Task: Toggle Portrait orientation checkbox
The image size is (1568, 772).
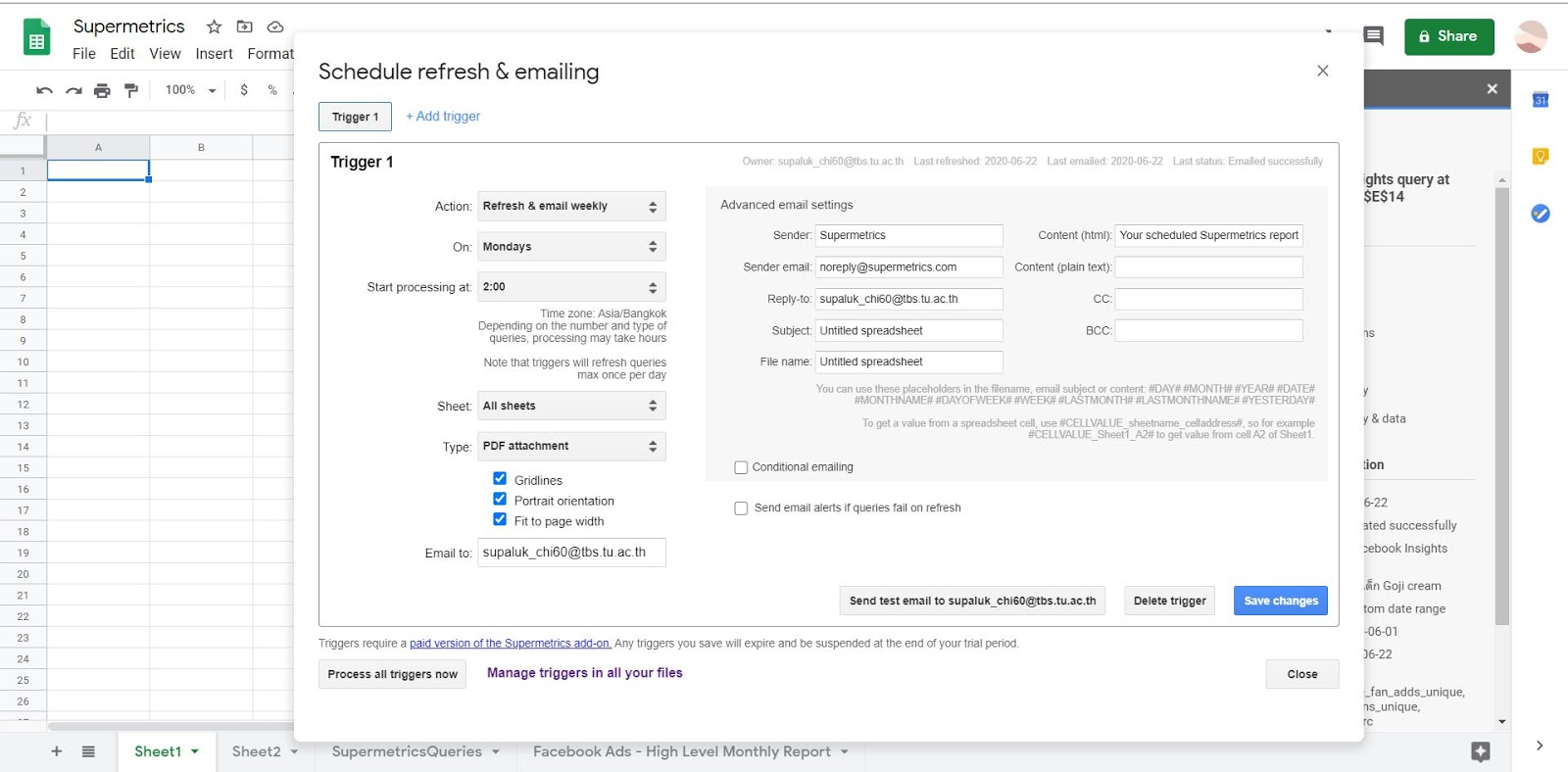Action: coord(500,500)
